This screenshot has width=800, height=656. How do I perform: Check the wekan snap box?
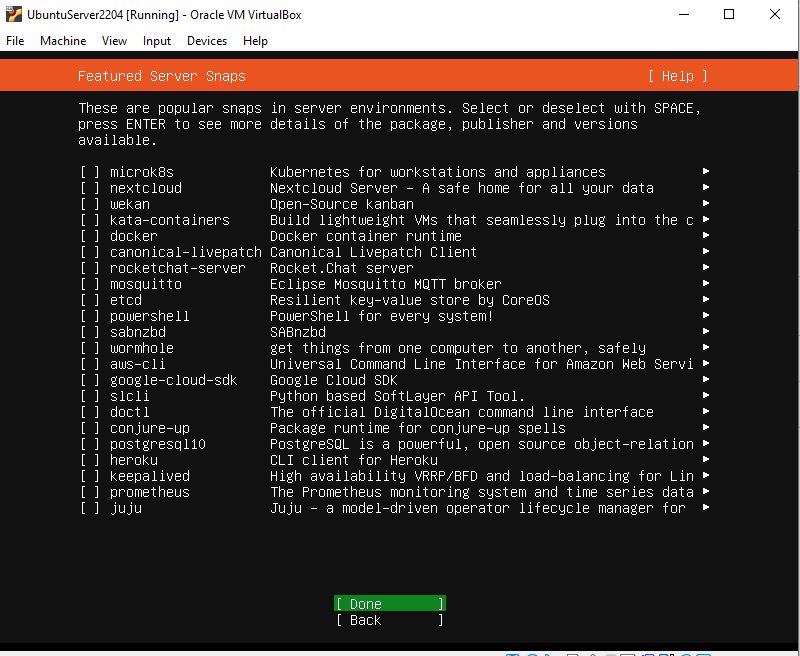pyautogui.click(x=90, y=204)
